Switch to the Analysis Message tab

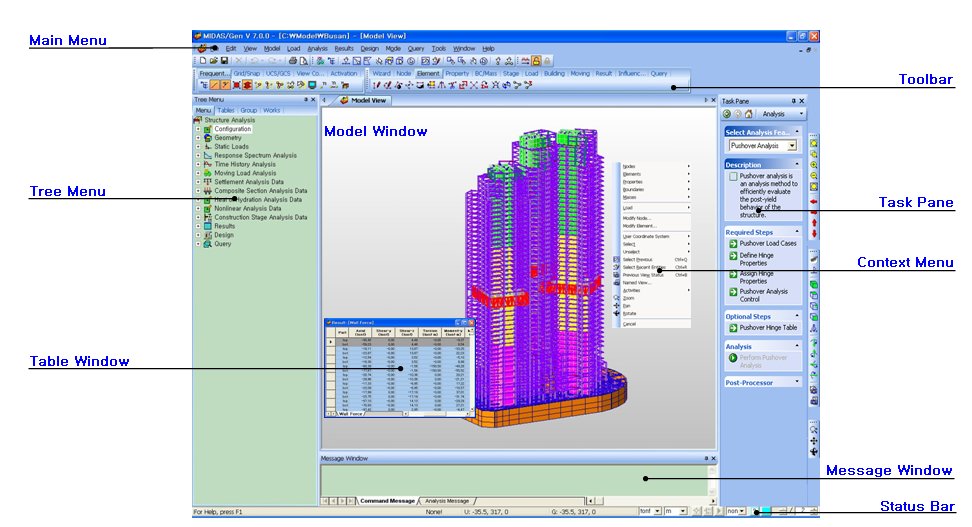[446, 500]
